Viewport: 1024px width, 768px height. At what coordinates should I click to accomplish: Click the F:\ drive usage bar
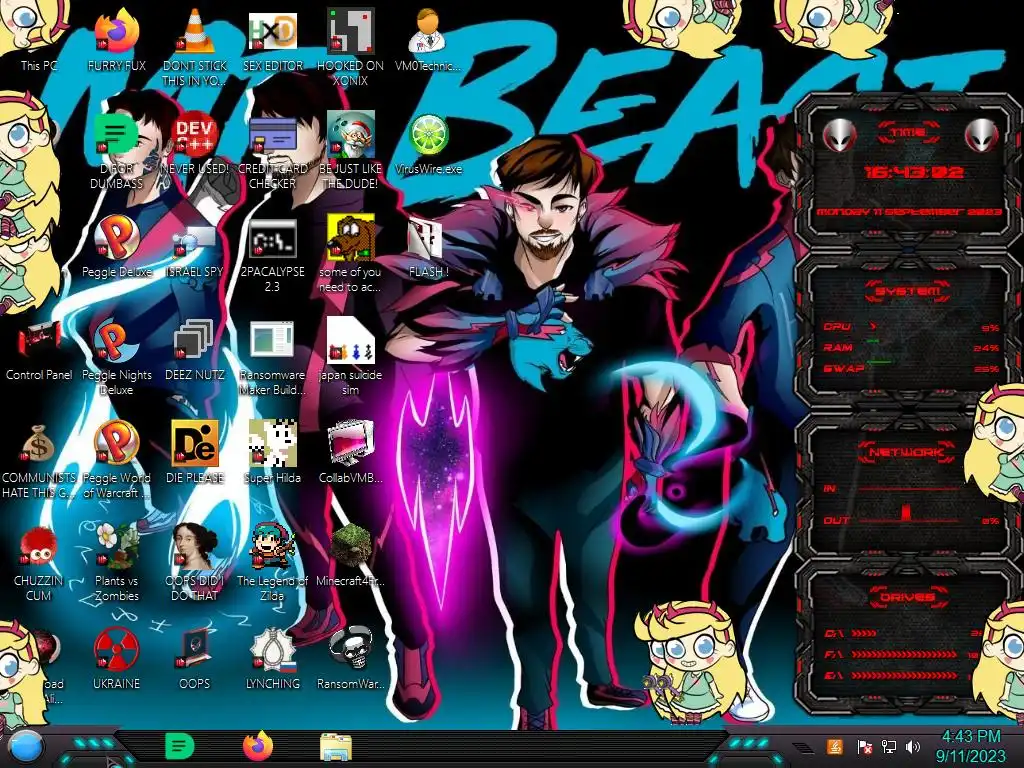[x=904, y=654]
